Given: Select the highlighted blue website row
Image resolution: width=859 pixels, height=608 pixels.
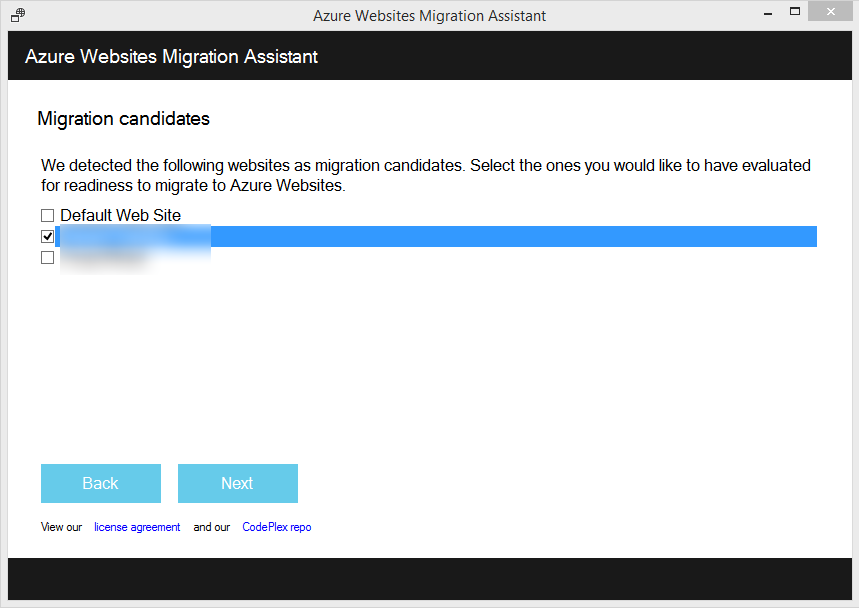Looking at the screenshot, I should [x=436, y=236].
